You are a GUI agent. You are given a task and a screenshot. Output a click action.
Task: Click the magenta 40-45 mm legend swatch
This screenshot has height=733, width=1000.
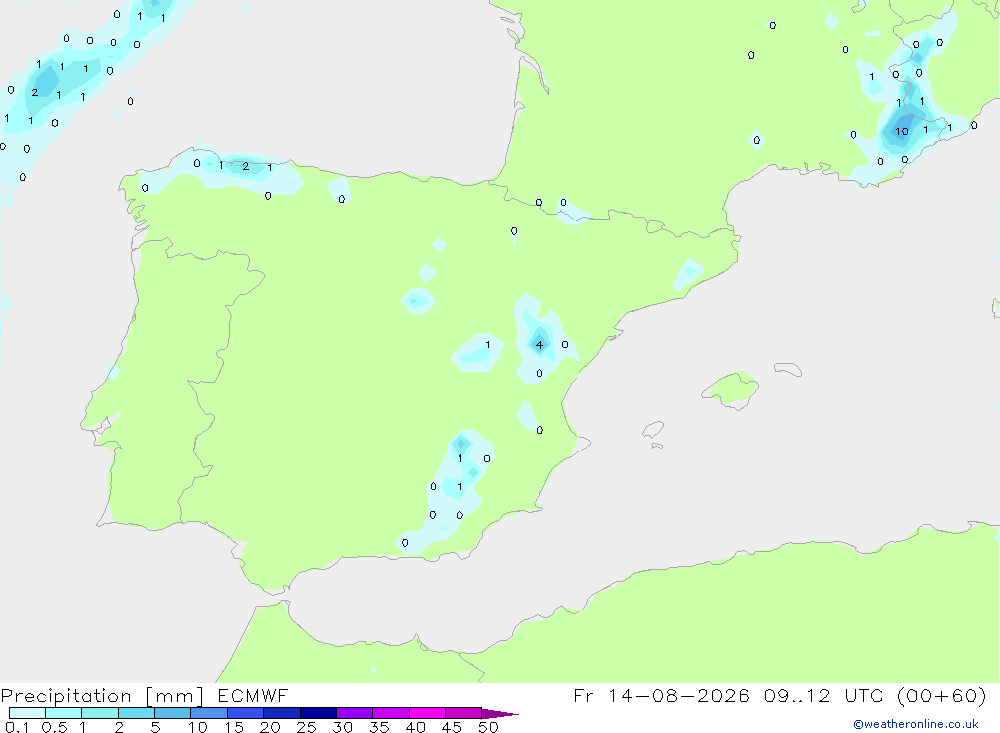click(427, 713)
